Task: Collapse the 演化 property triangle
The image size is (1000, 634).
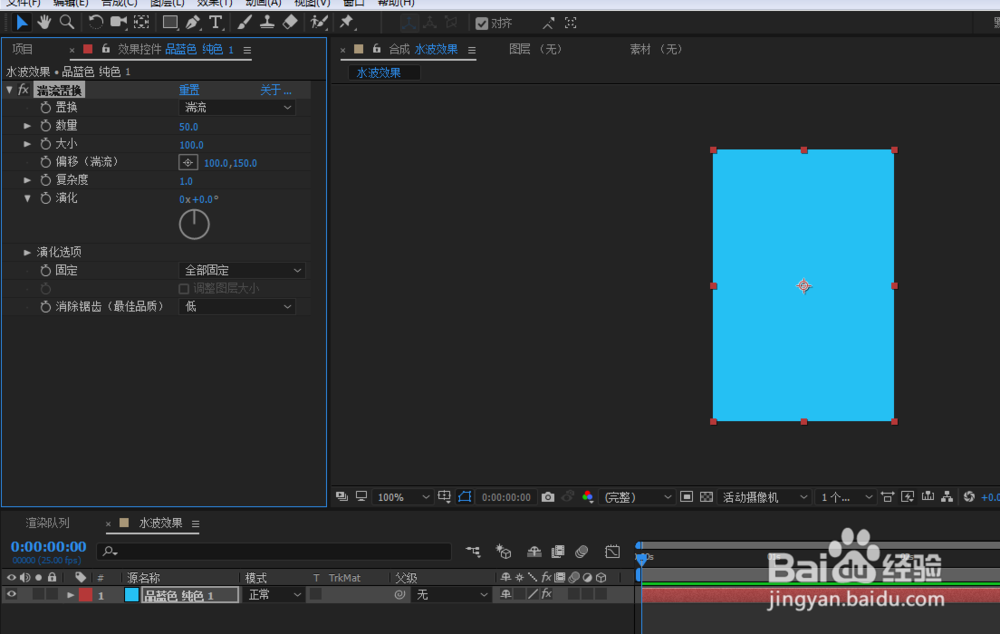Action: point(27,198)
